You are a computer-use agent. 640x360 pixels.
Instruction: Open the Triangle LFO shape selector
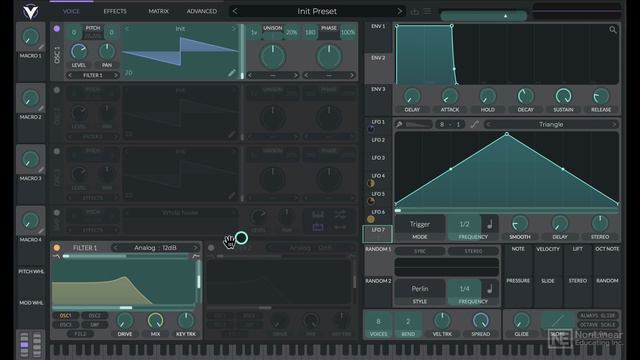551,124
